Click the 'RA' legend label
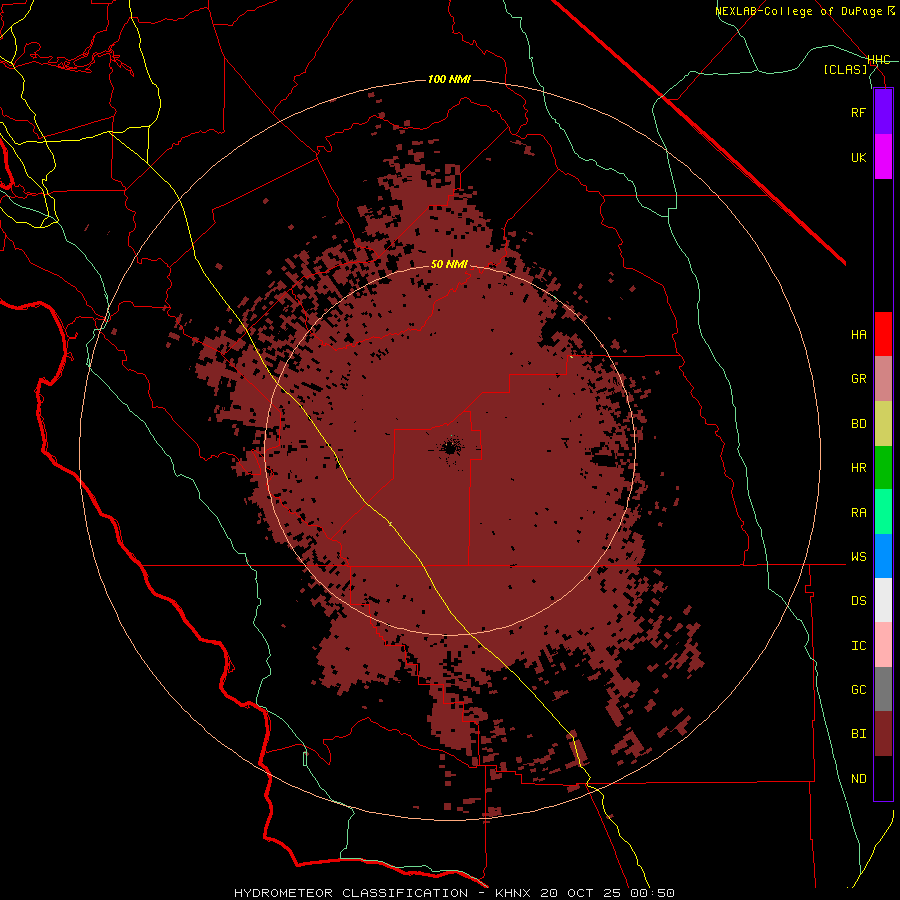 point(858,512)
